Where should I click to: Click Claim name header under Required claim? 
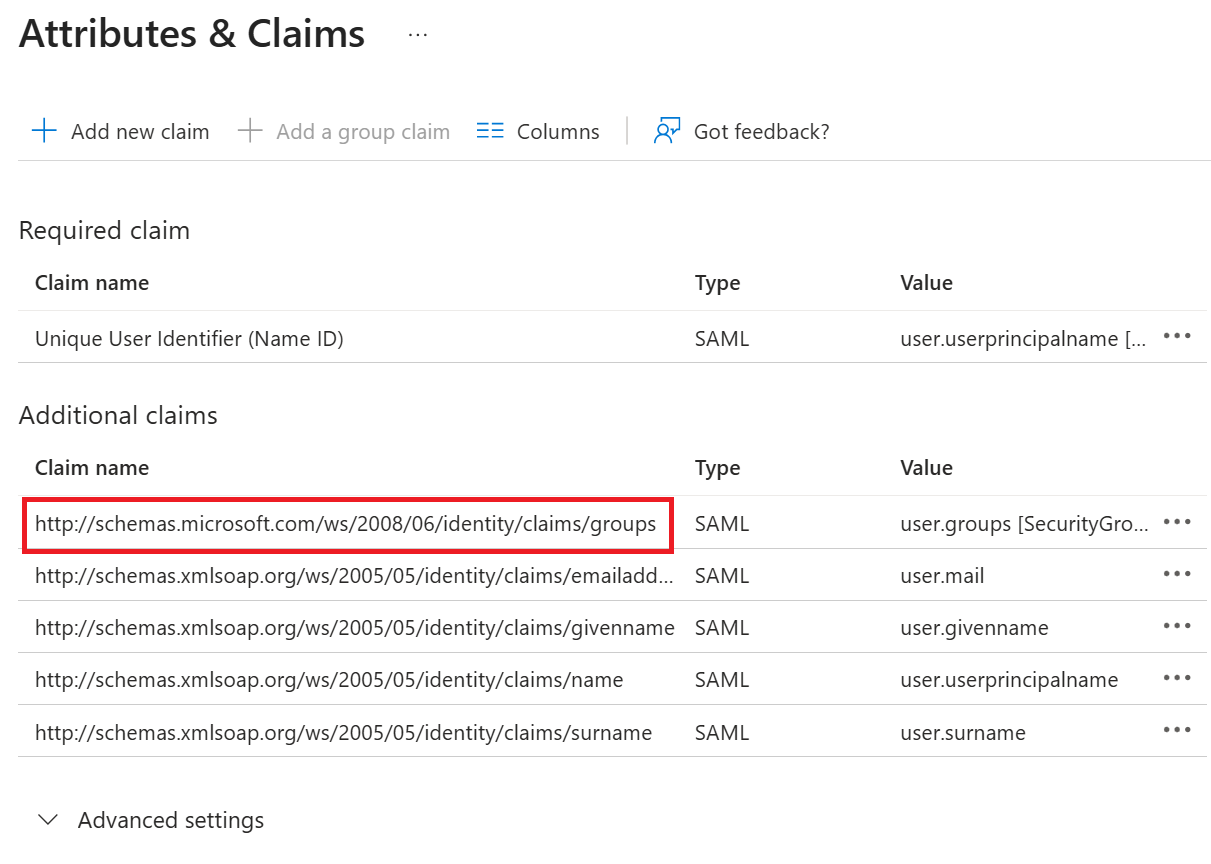point(92,283)
